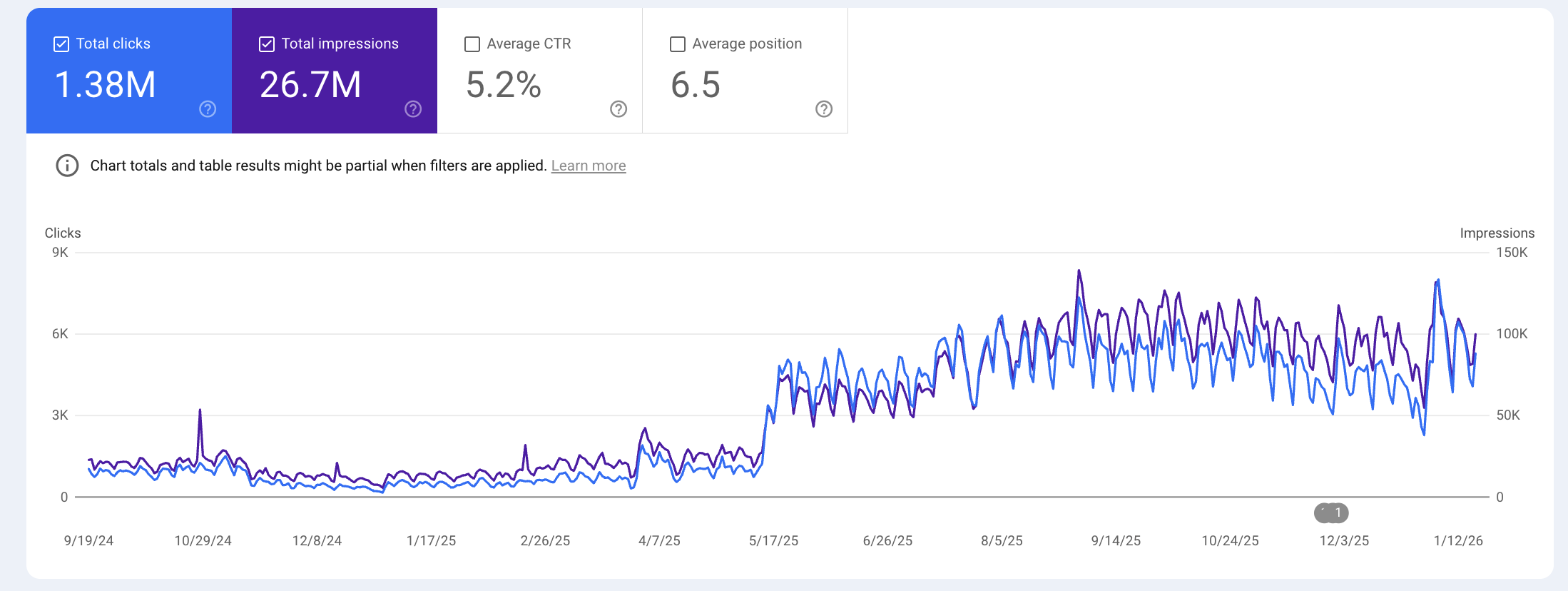This screenshot has height=591, width=1568.
Task: Click the 5/17/25 date label on x-axis
Action: point(773,540)
